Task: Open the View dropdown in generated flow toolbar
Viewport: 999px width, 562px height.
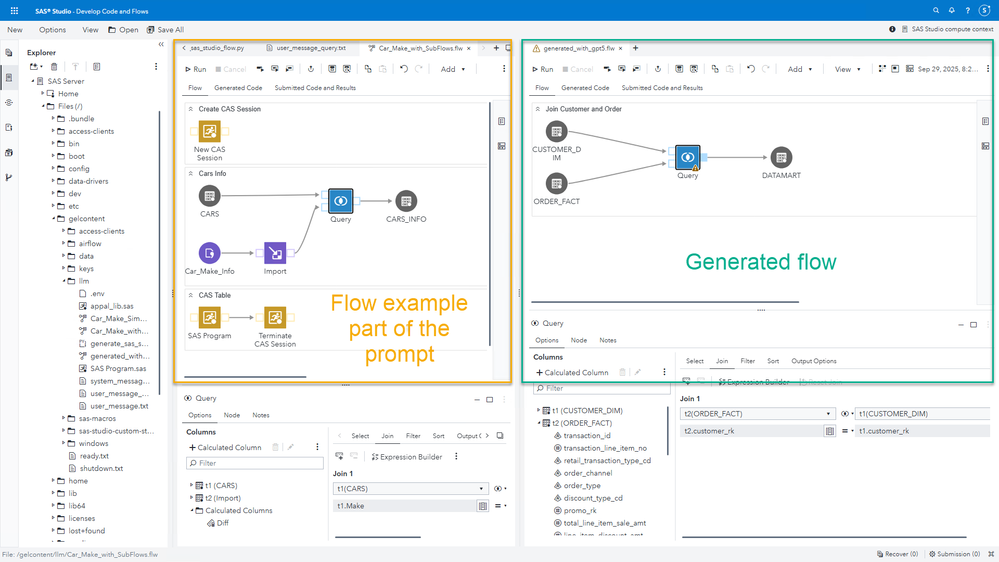Action: (848, 69)
